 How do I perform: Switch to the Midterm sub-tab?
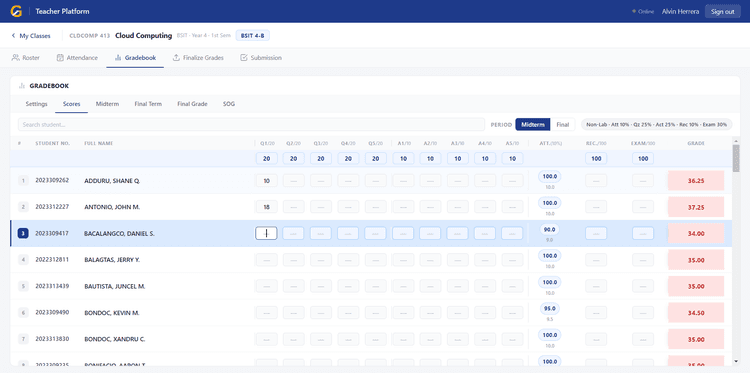(x=107, y=104)
